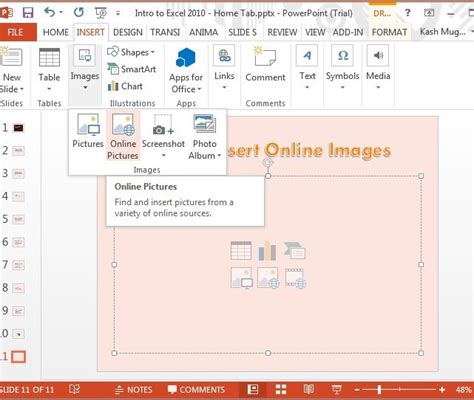The height and width of the screenshot is (400, 474).
Task: Click the Pictures placeholder icon on slide
Action: coord(241,278)
